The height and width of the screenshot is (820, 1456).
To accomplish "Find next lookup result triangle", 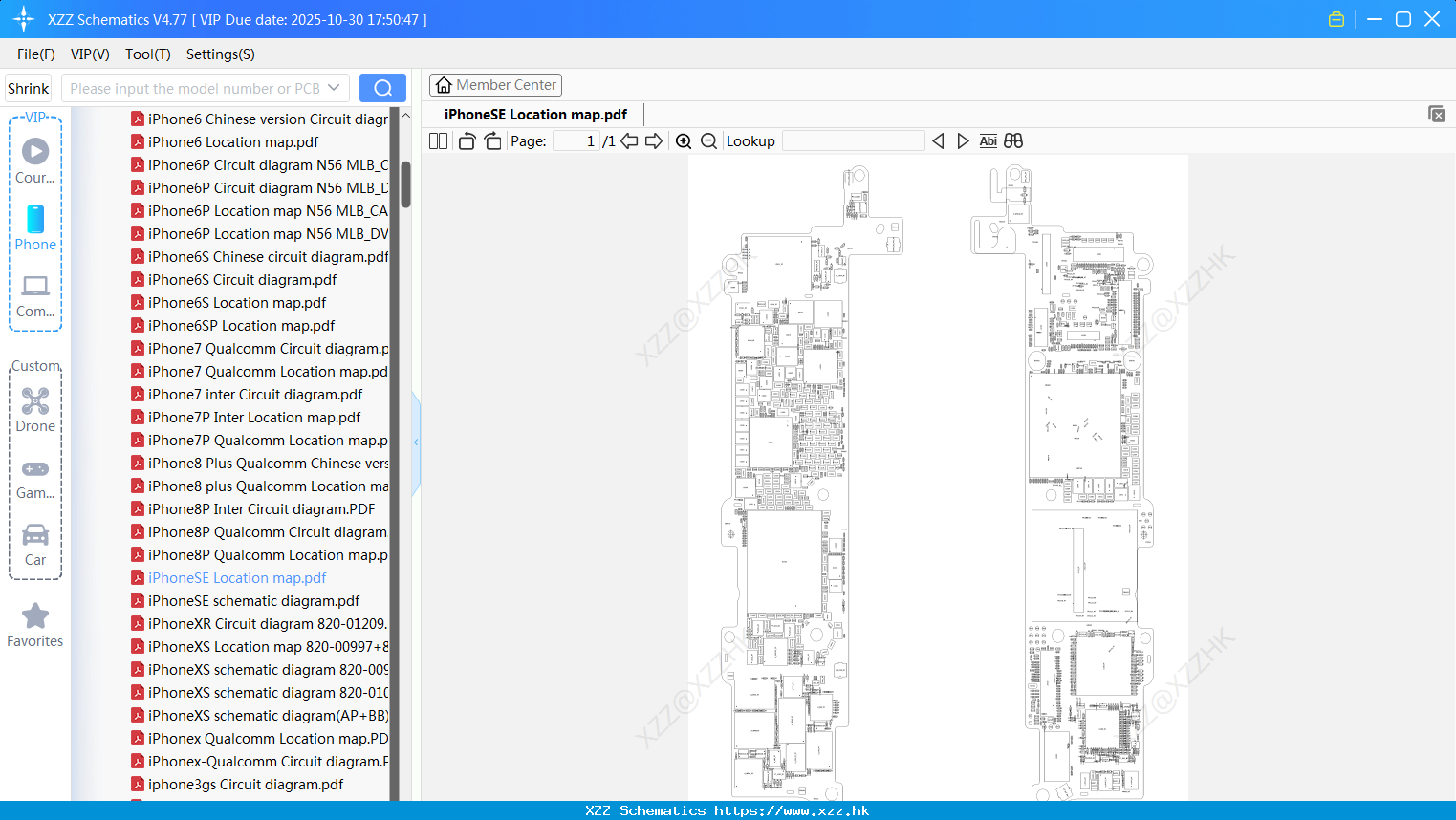I will pyautogui.click(x=963, y=140).
